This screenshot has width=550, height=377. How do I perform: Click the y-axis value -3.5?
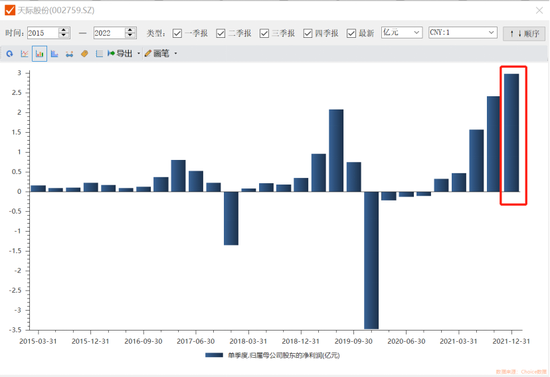pos(15,330)
